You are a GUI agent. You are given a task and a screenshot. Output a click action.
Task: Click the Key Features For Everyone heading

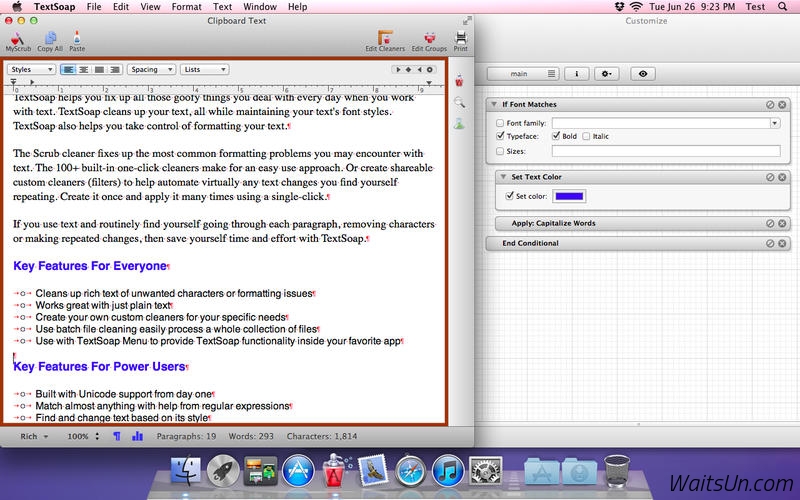pos(90,266)
